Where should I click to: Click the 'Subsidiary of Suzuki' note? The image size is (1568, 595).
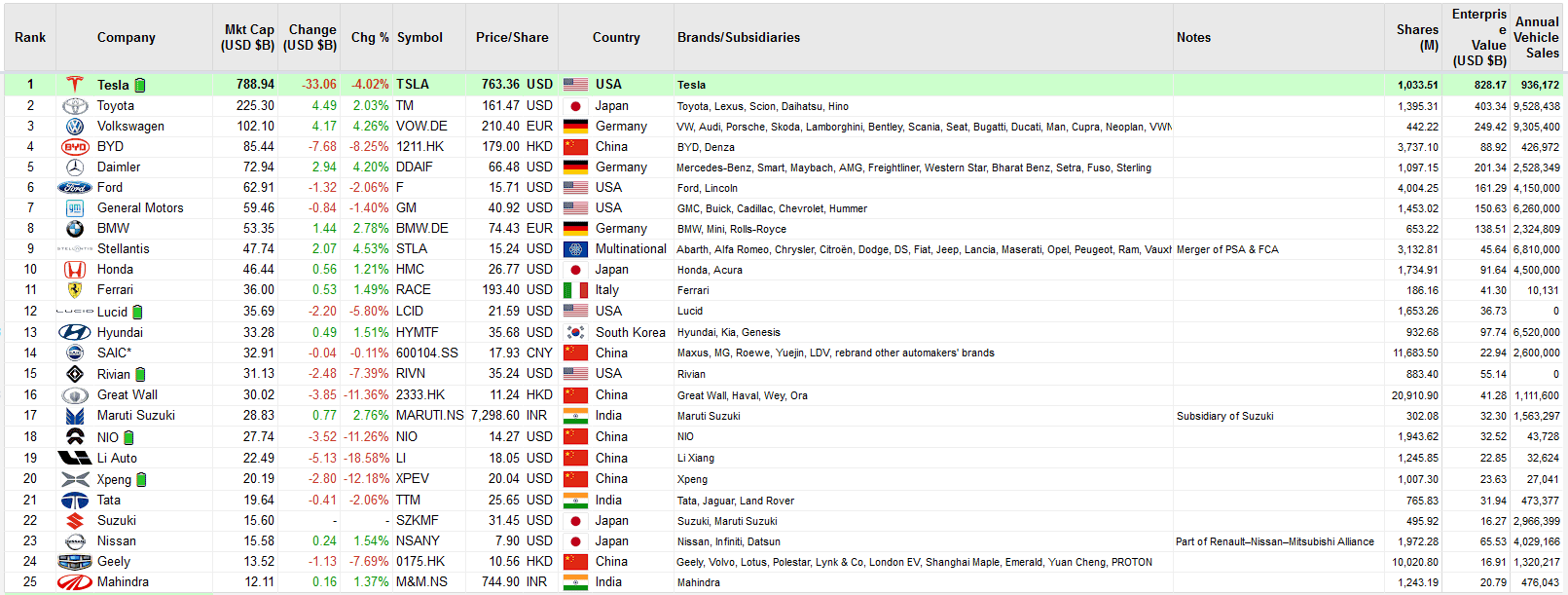tap(1225, 417)
